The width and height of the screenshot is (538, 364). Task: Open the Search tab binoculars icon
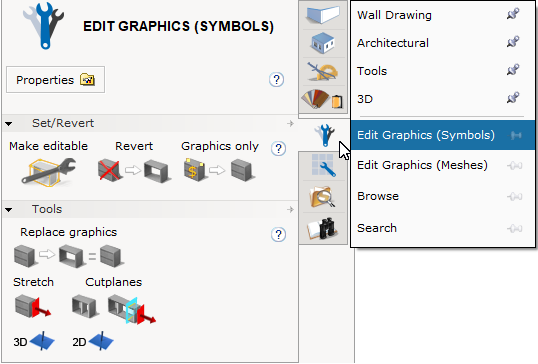(x=323, y=228)
